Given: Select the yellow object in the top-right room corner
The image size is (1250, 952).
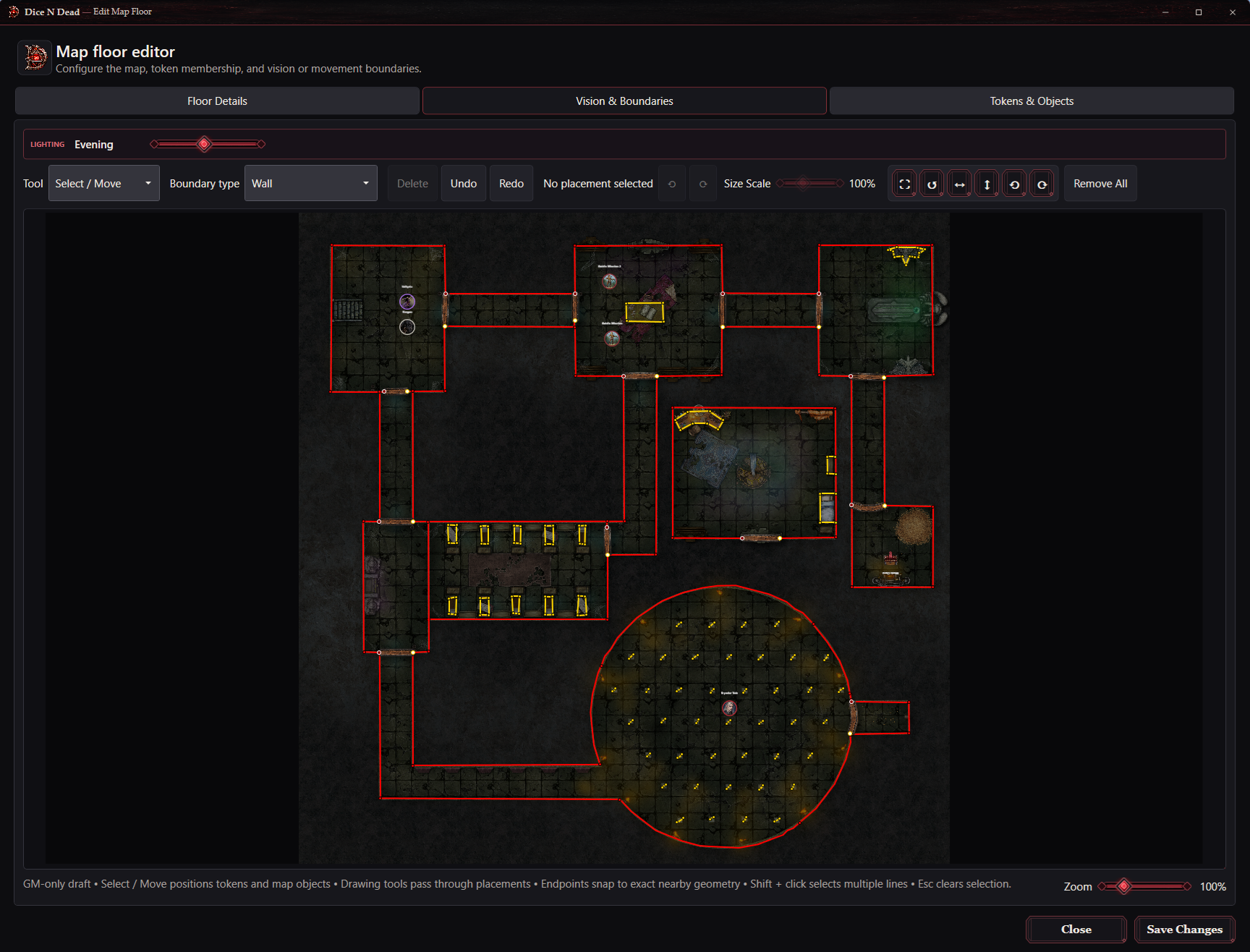Looking at the screenshot, I should (x=906, y=254).
